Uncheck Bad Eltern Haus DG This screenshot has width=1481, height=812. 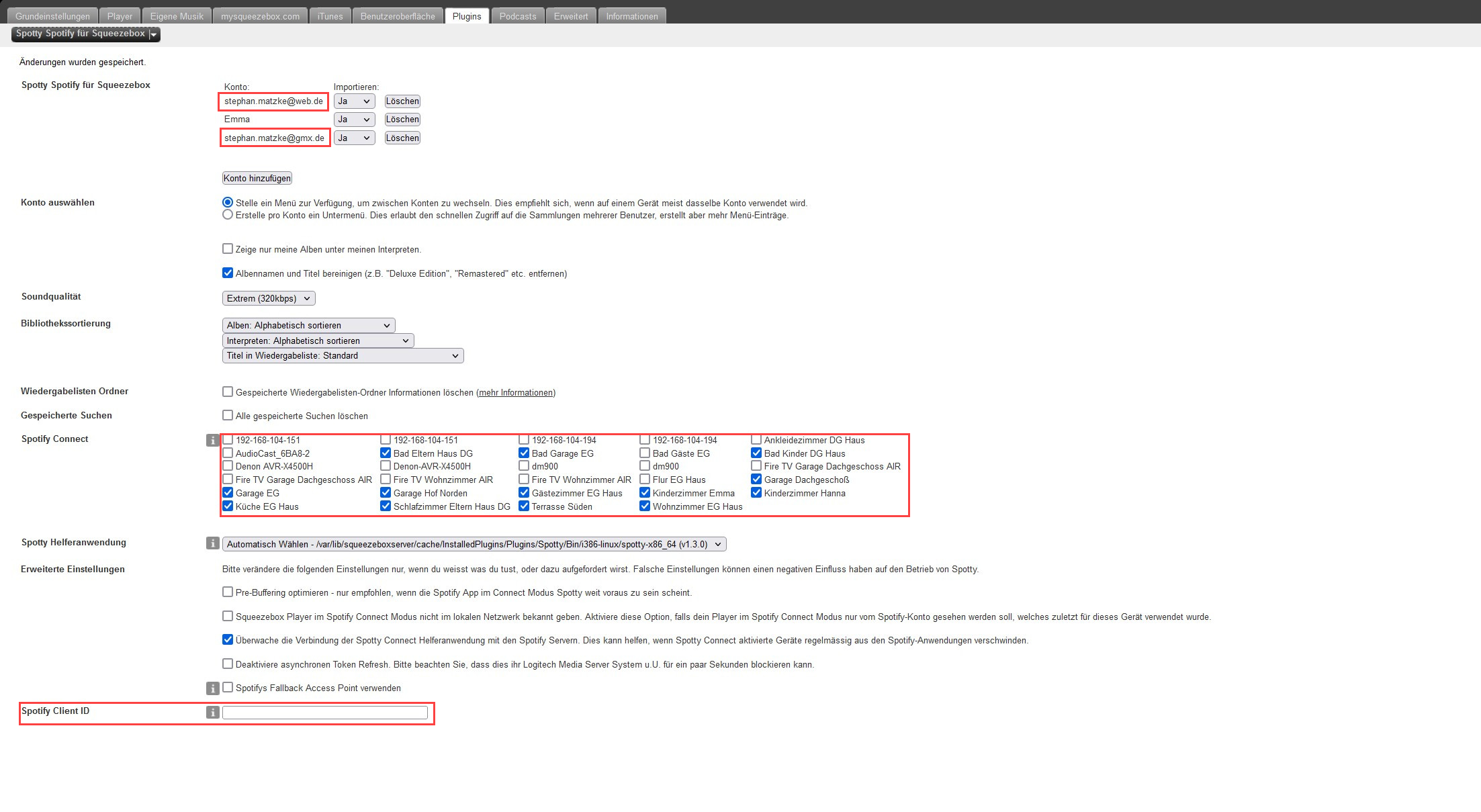[386, 453]
